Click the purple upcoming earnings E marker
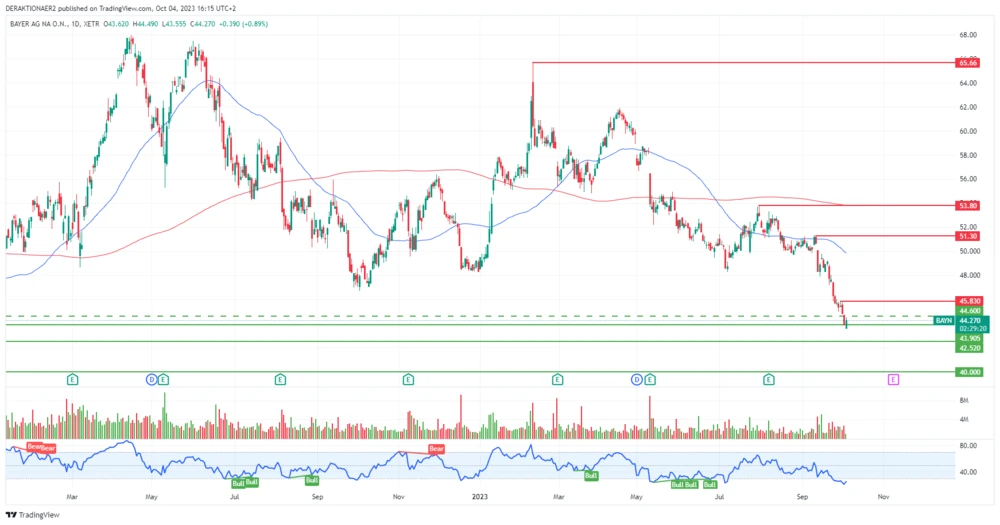The width and height of the screenshot is (1000, 525). pyautogui.click(x=893, y=379)
